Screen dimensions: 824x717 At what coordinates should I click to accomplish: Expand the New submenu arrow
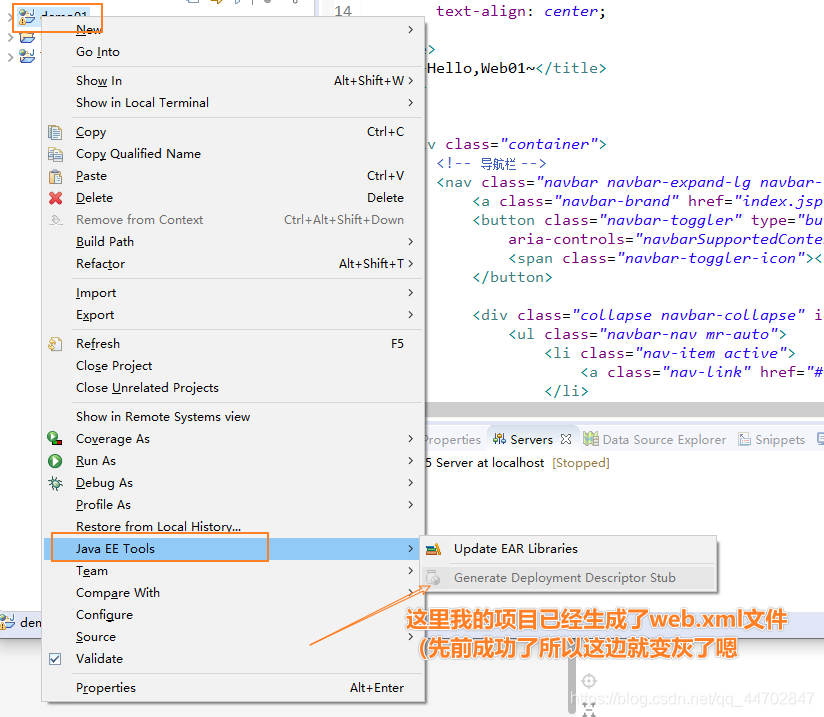coord(410,29)
